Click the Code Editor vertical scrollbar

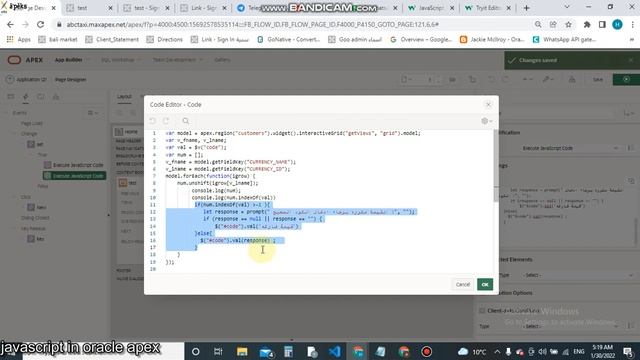[x=496, y=165]
